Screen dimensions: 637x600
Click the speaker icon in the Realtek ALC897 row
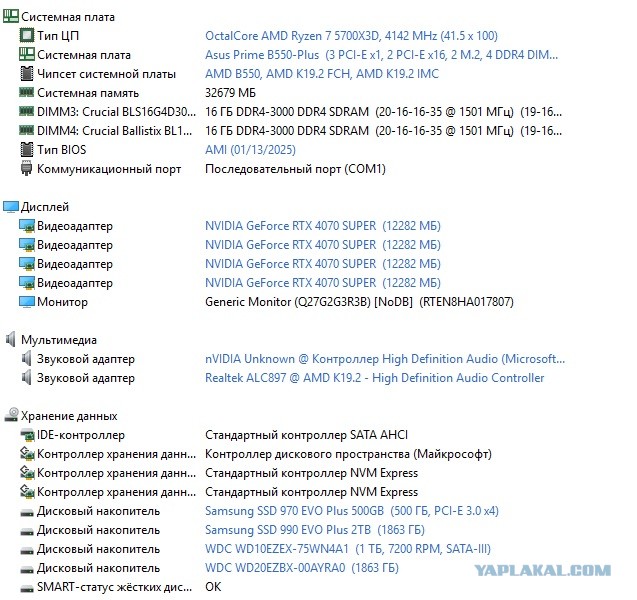pyautogui.click(x=26, y=378)
